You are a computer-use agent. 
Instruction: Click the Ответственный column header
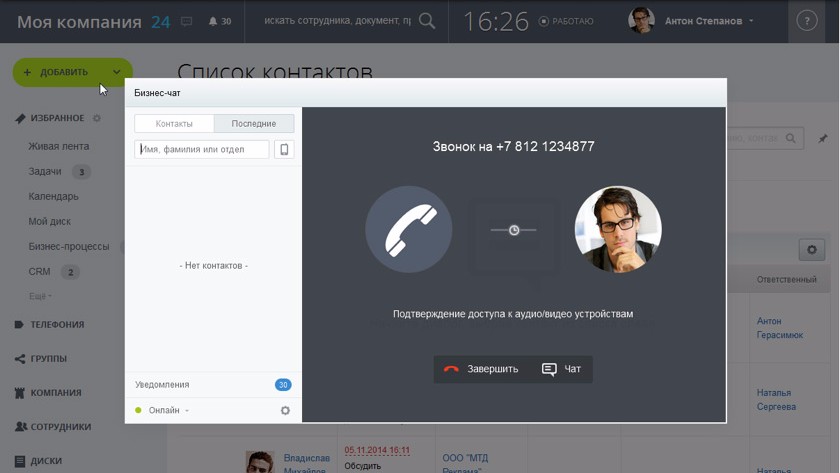[x=786, y=280]
